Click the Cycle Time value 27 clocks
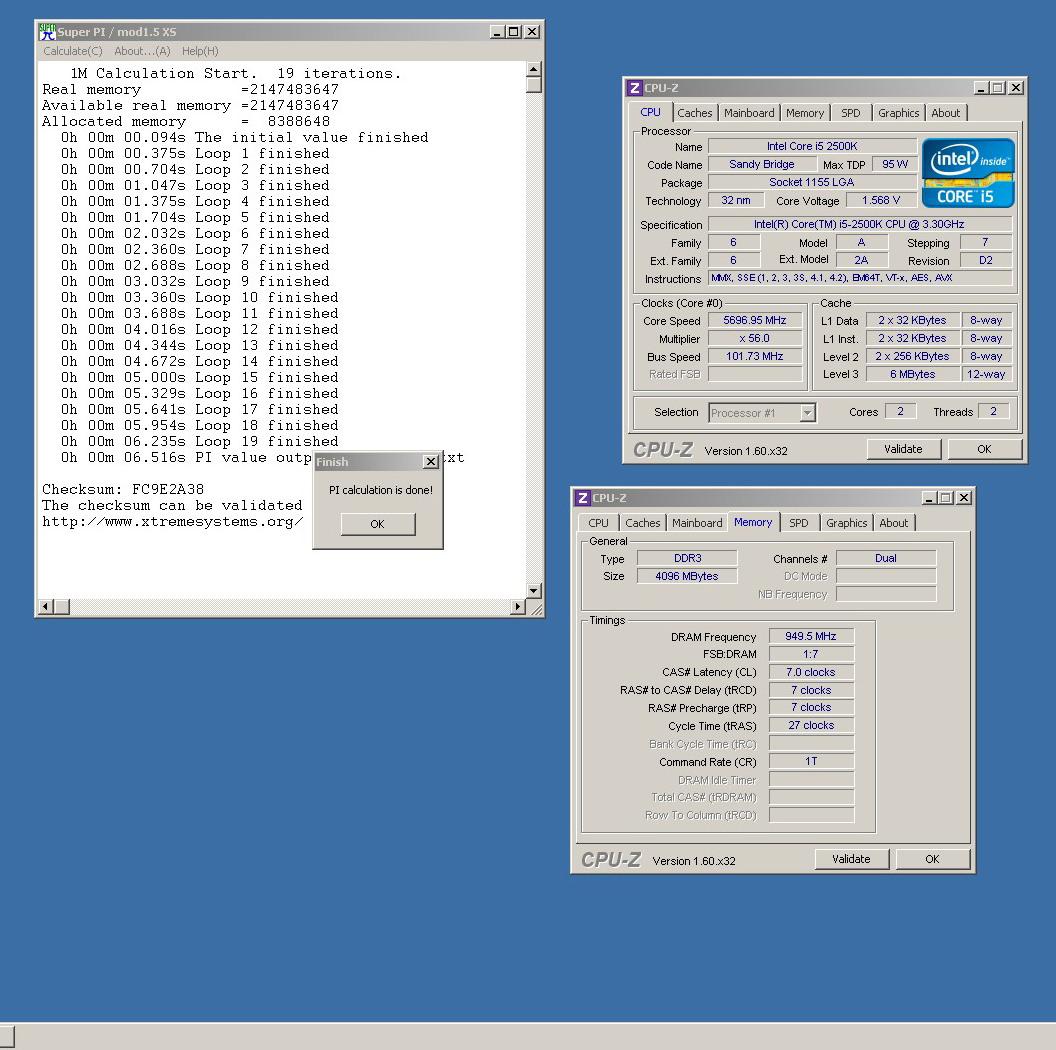 [x=811, y=725]
